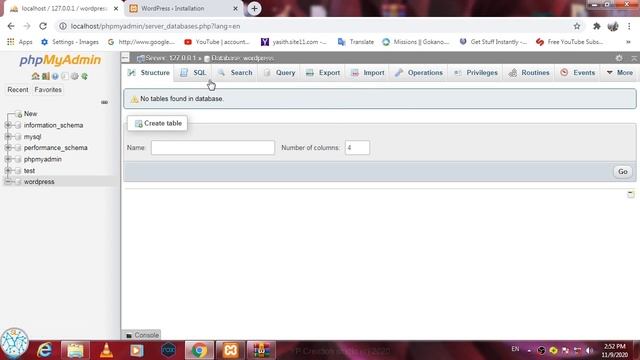Open the file explorer taskbar icon
This screenshot has width=640, height=360.
[75, 350]
